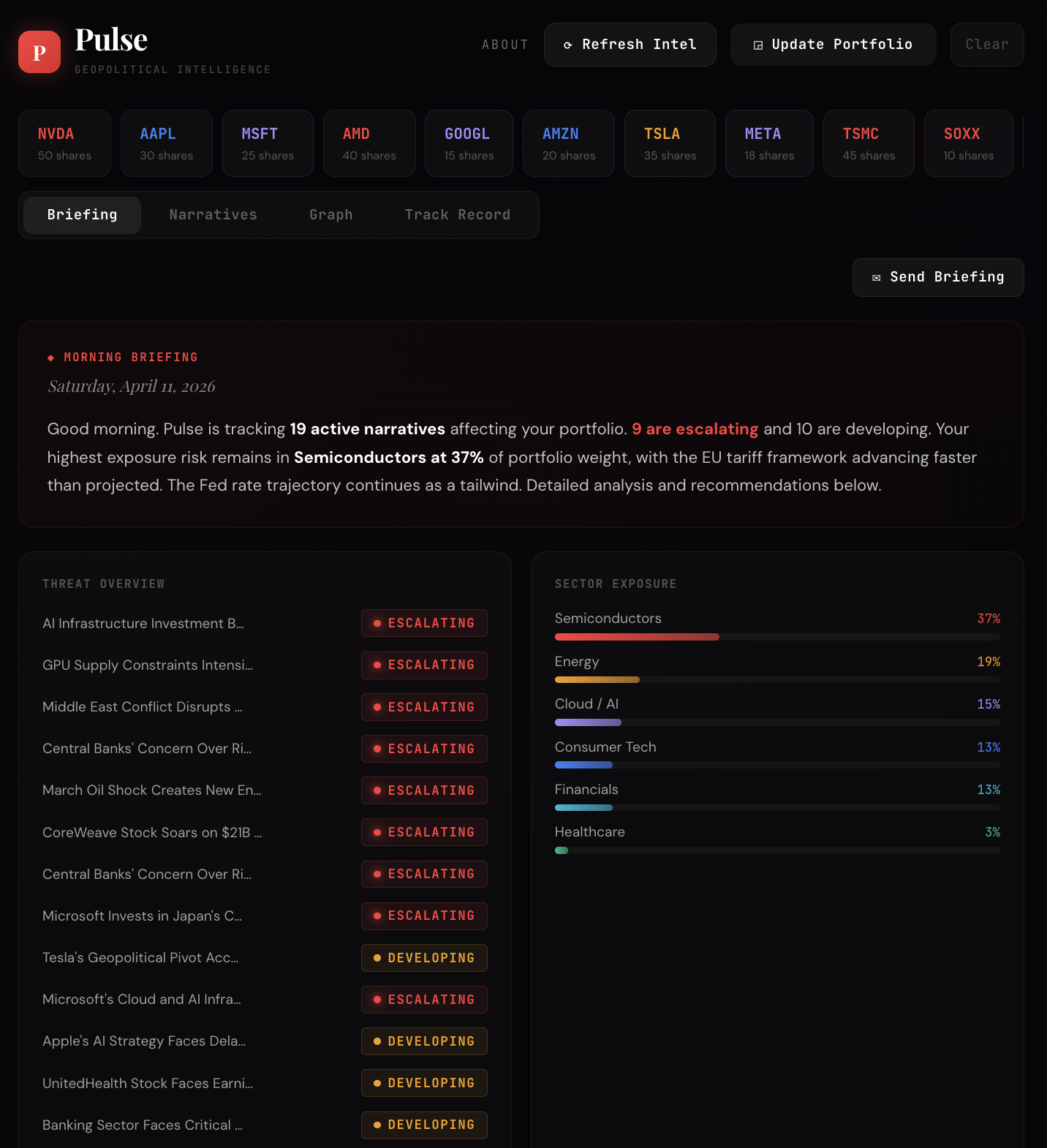1047x1148 pixels.
Task: Open the CoreWeave Stock Soars narrative
Action: coord(152,833)
